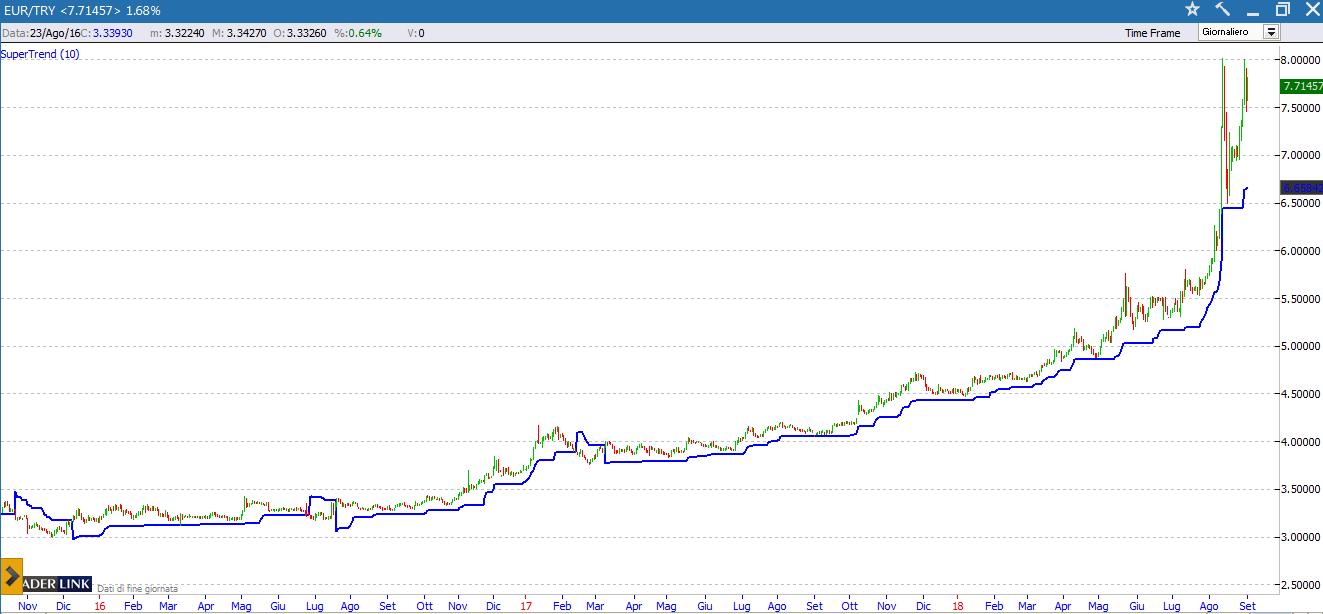Click the green 7.71457 current price tag

(1301, 87)
